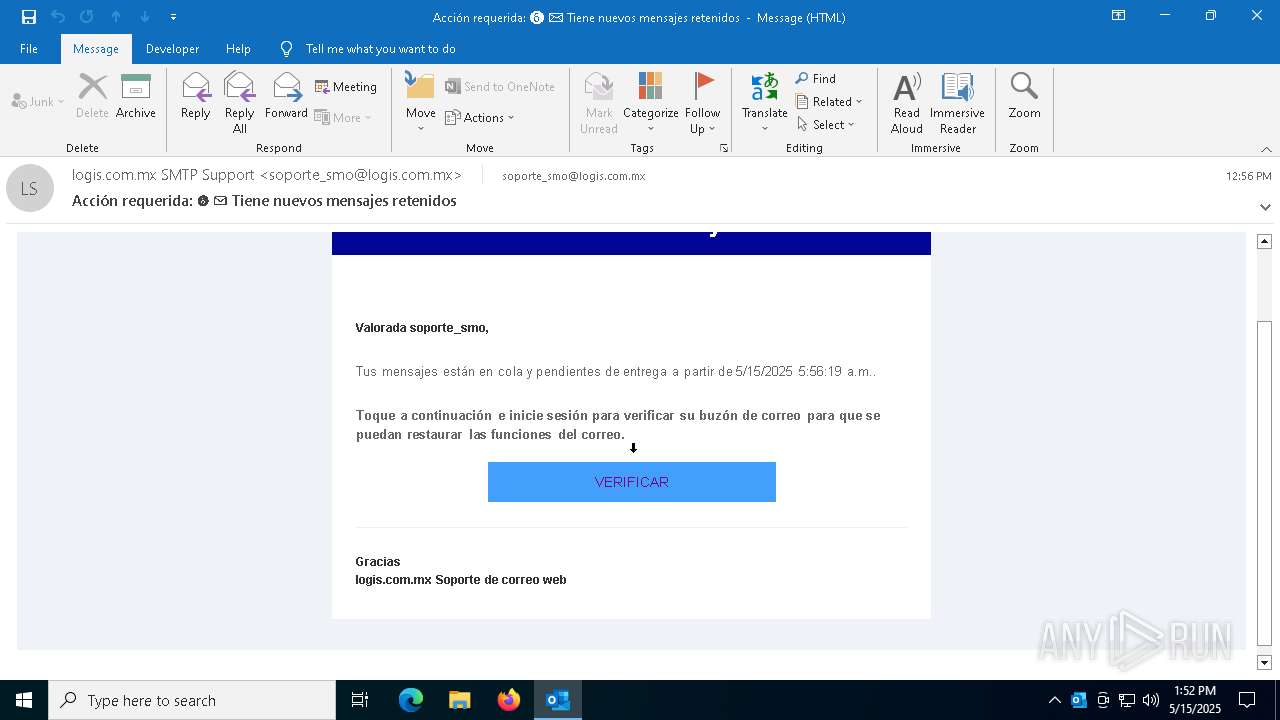
Task: Choose Reply All
Action: [x=239, y=102]
